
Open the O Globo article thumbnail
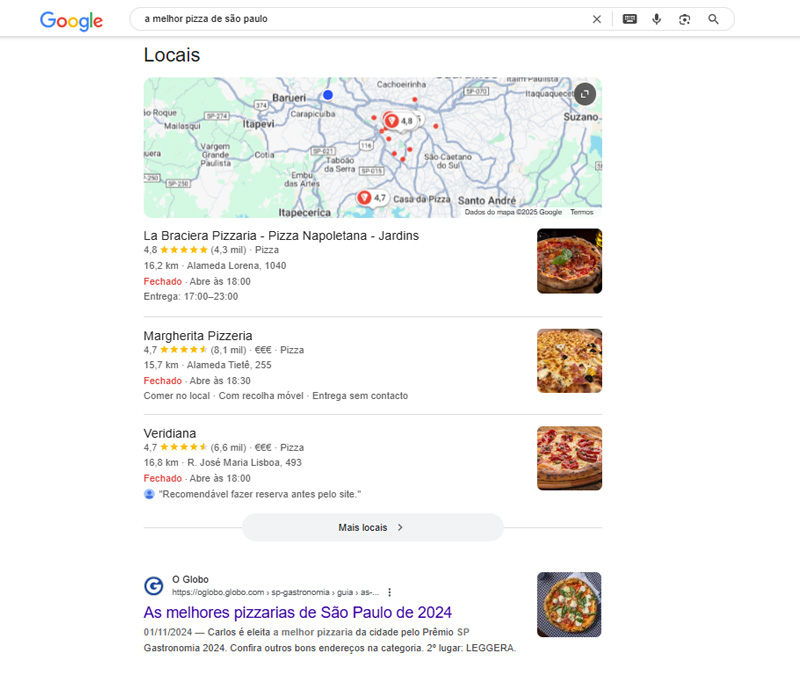569,604
